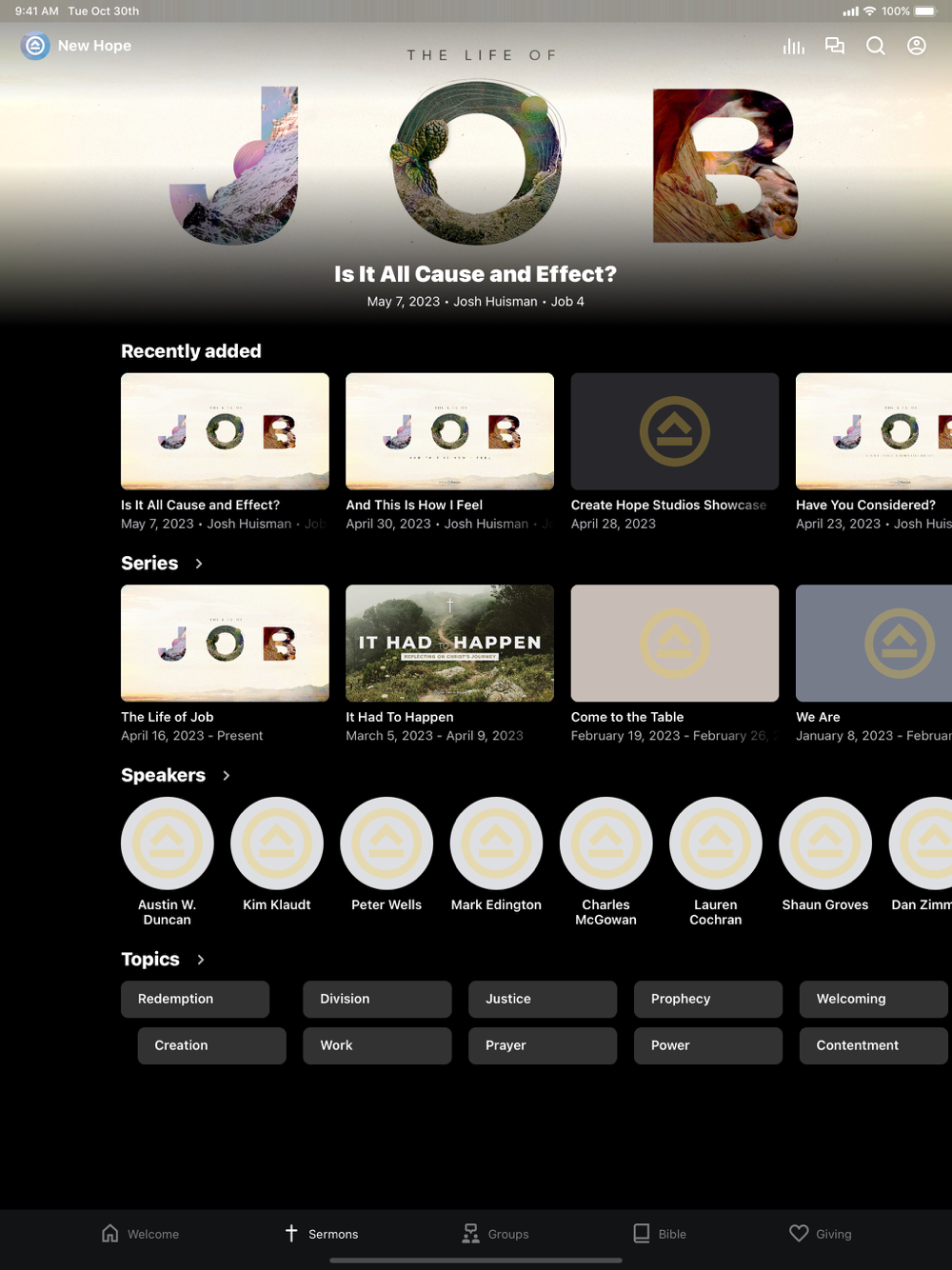
Task: Select speaker Charles McGowan avatar
Action: 606,843
